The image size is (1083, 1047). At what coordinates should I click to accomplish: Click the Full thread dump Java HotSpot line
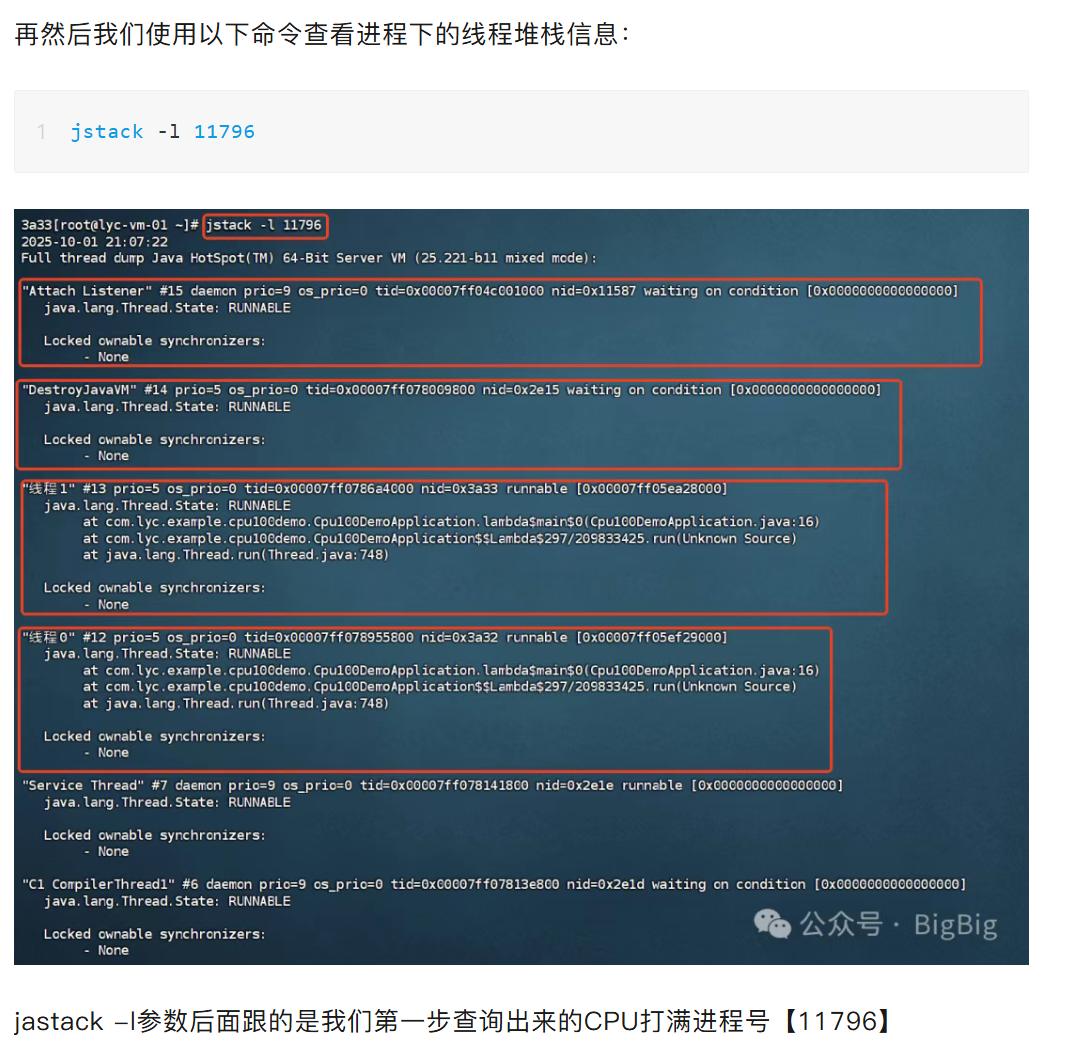pyautogui.click(x=309, y=258)
